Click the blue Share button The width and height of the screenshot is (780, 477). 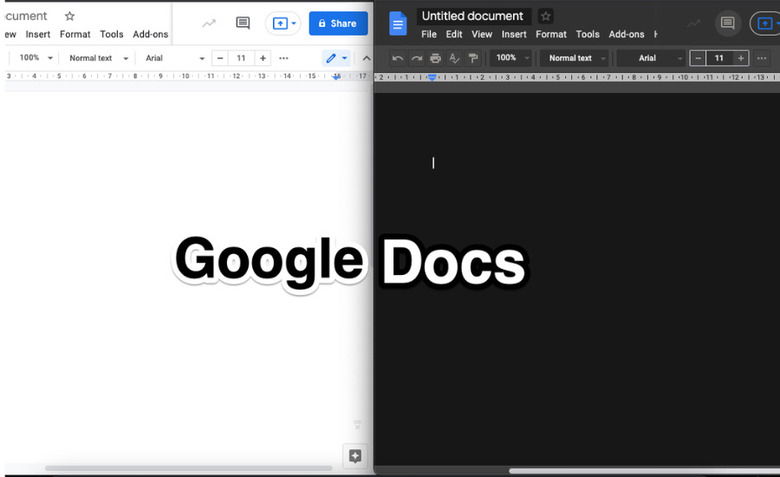pyautogui.click(x=337, y=23)
